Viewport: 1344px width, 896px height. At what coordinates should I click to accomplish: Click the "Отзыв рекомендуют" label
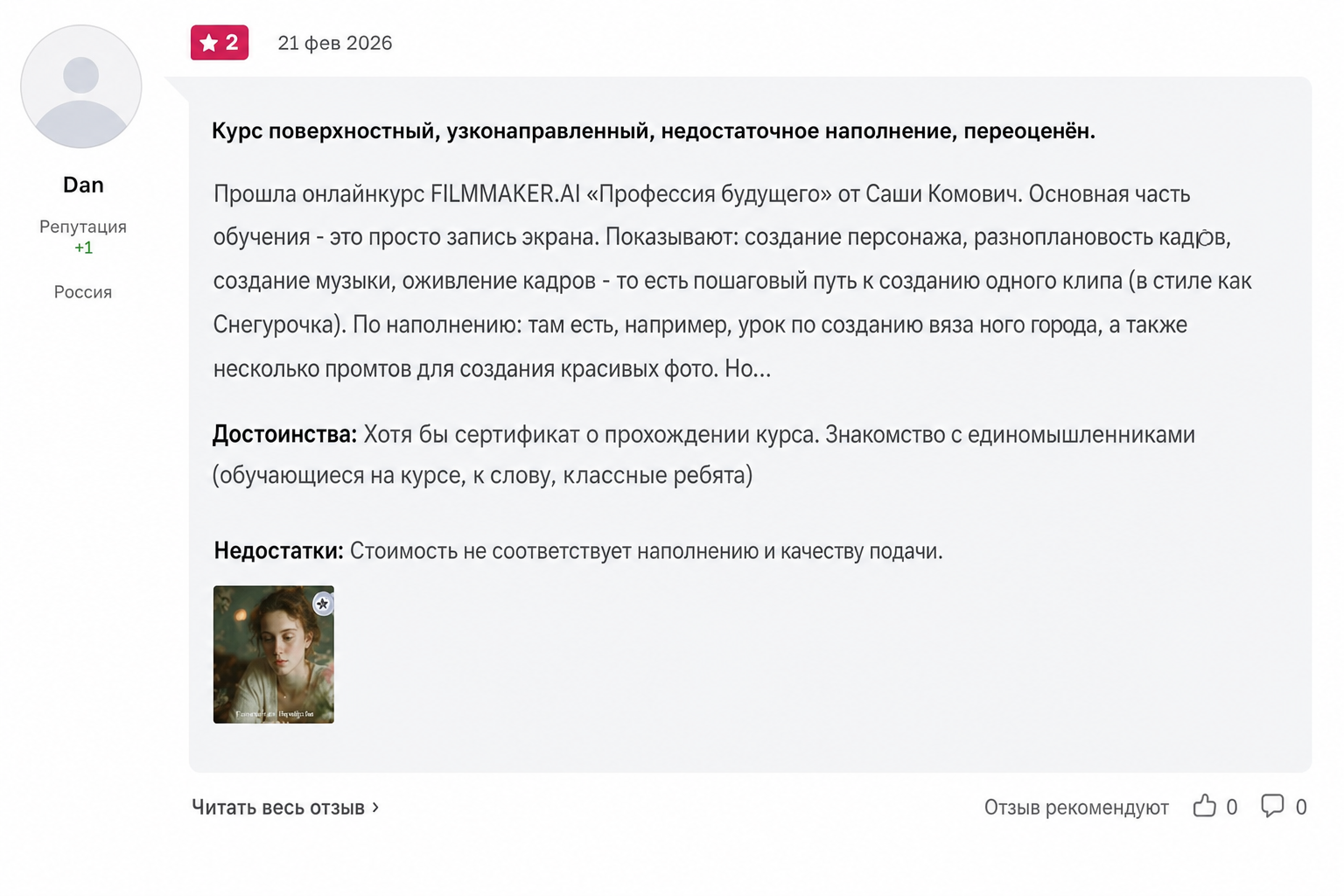1076,807
